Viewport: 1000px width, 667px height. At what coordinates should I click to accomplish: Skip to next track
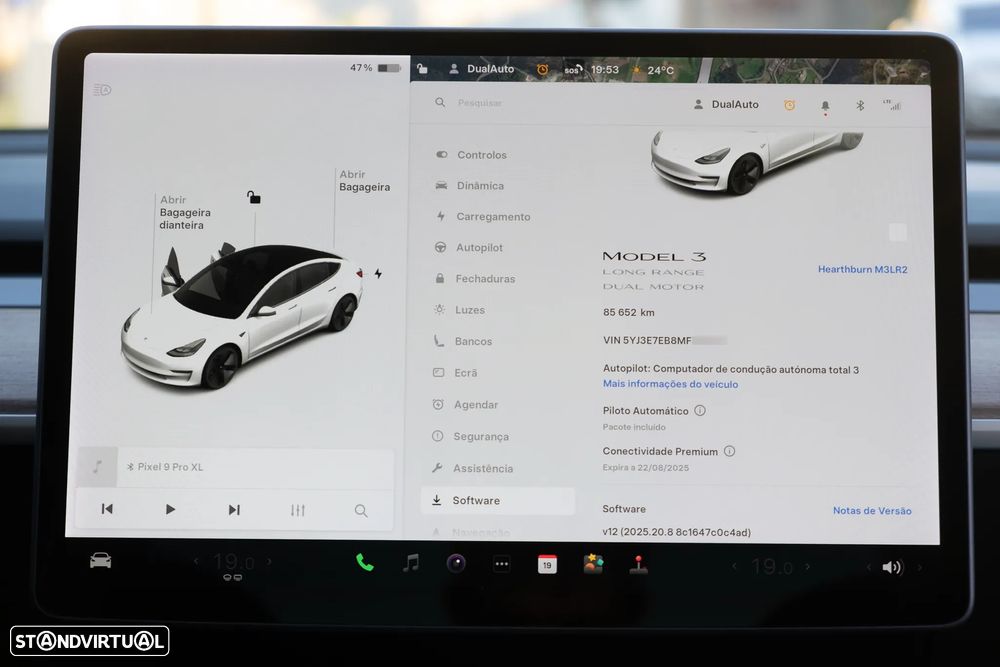pos(234,509)
